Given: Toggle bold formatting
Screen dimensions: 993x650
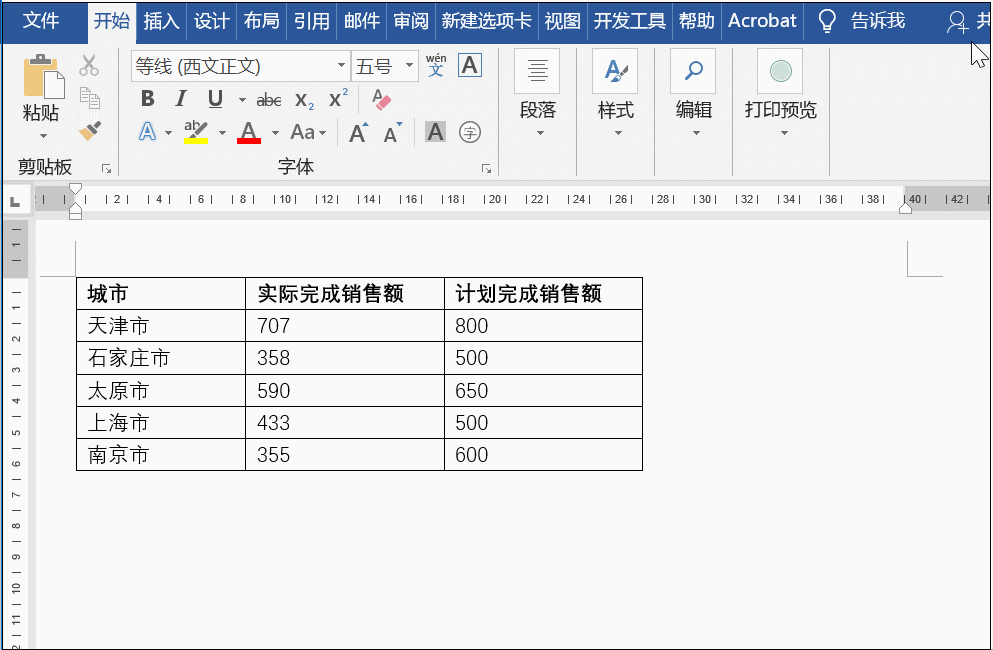Looking at the screenshot, I should click(x=148, y=99).
